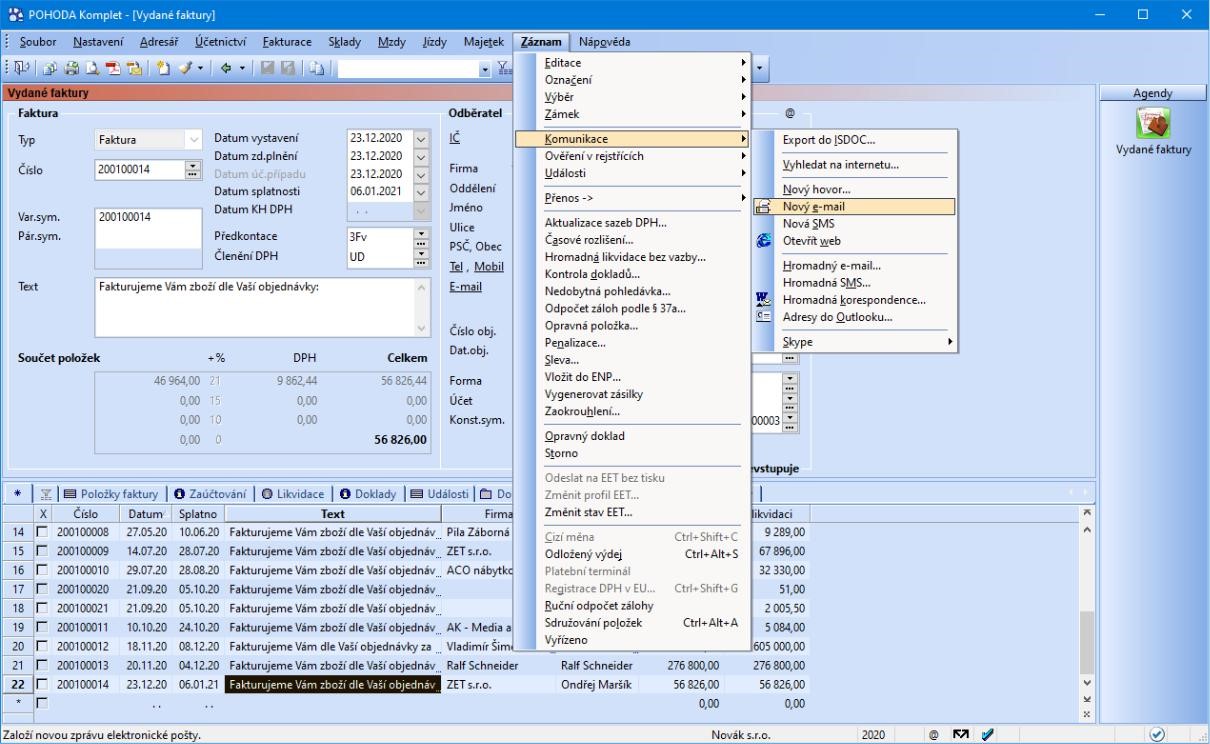Click the Outlook card icon by Adresy do Outlooku
Image resolution: width=1210 pixels, height=744 pixels.
click(763, 317)
